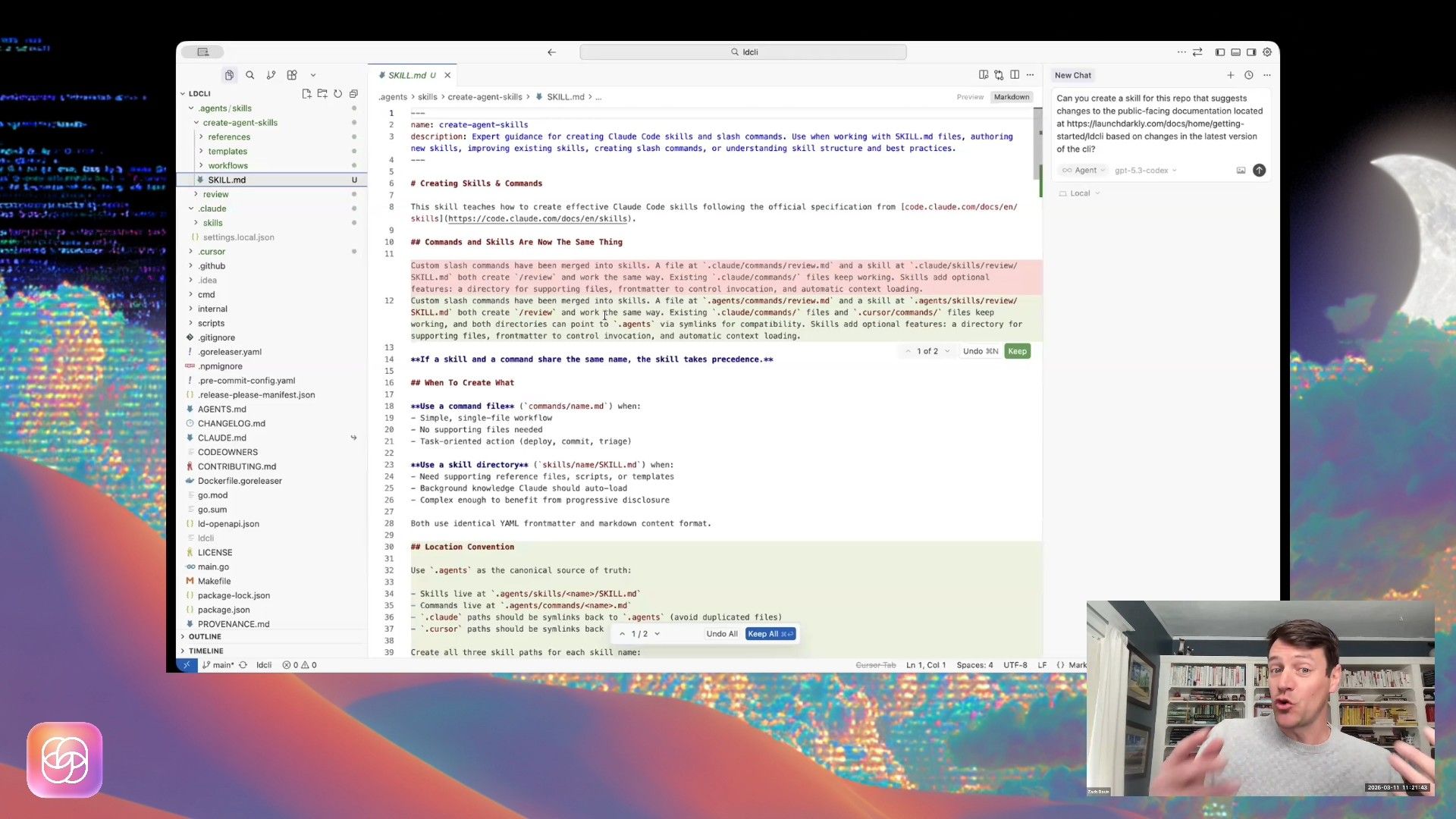Screen dimensions: 1456x819
Task: Open the Search sidebar icon
Action: [249, 75]
